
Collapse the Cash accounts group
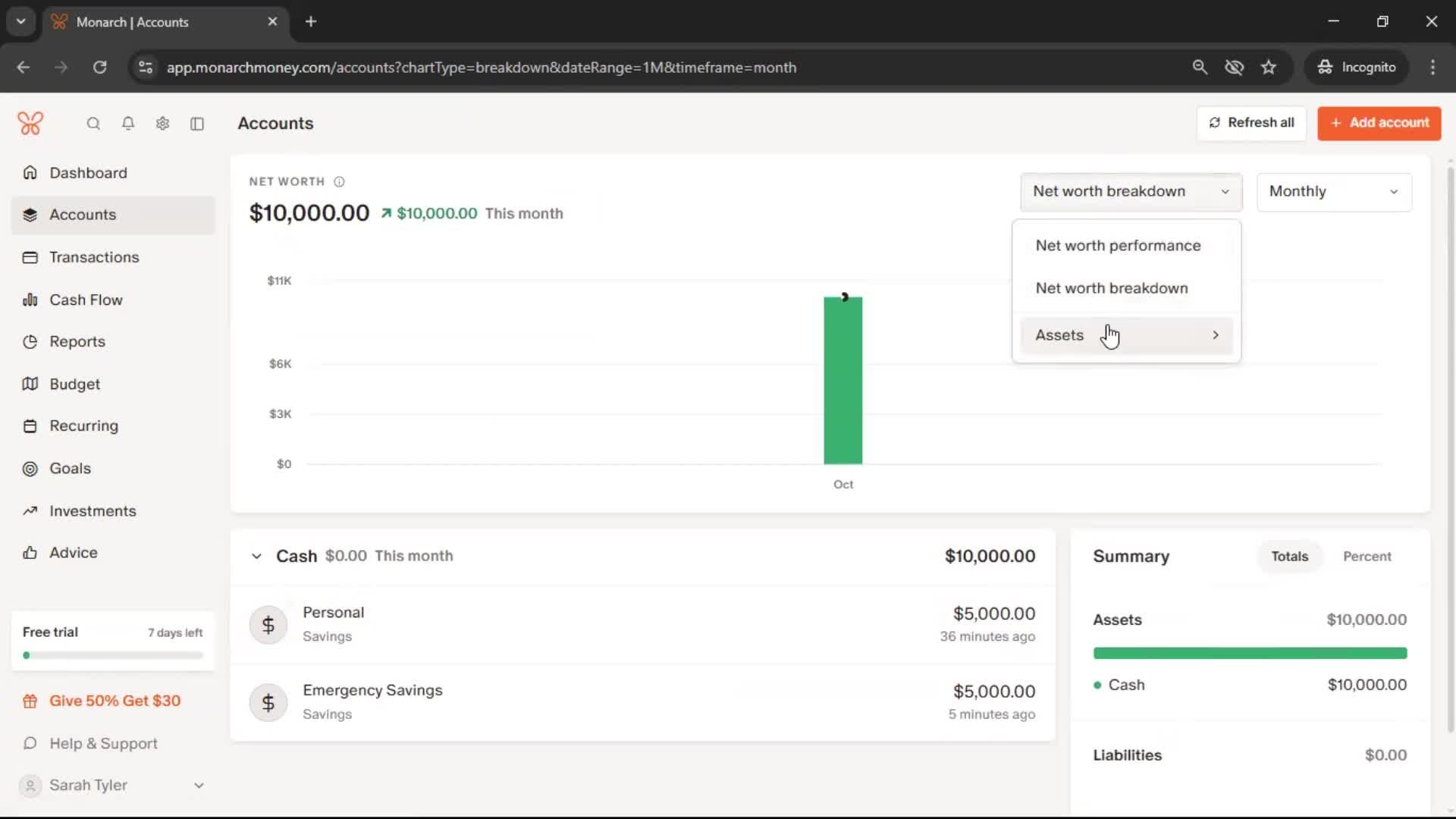point(256,557)
